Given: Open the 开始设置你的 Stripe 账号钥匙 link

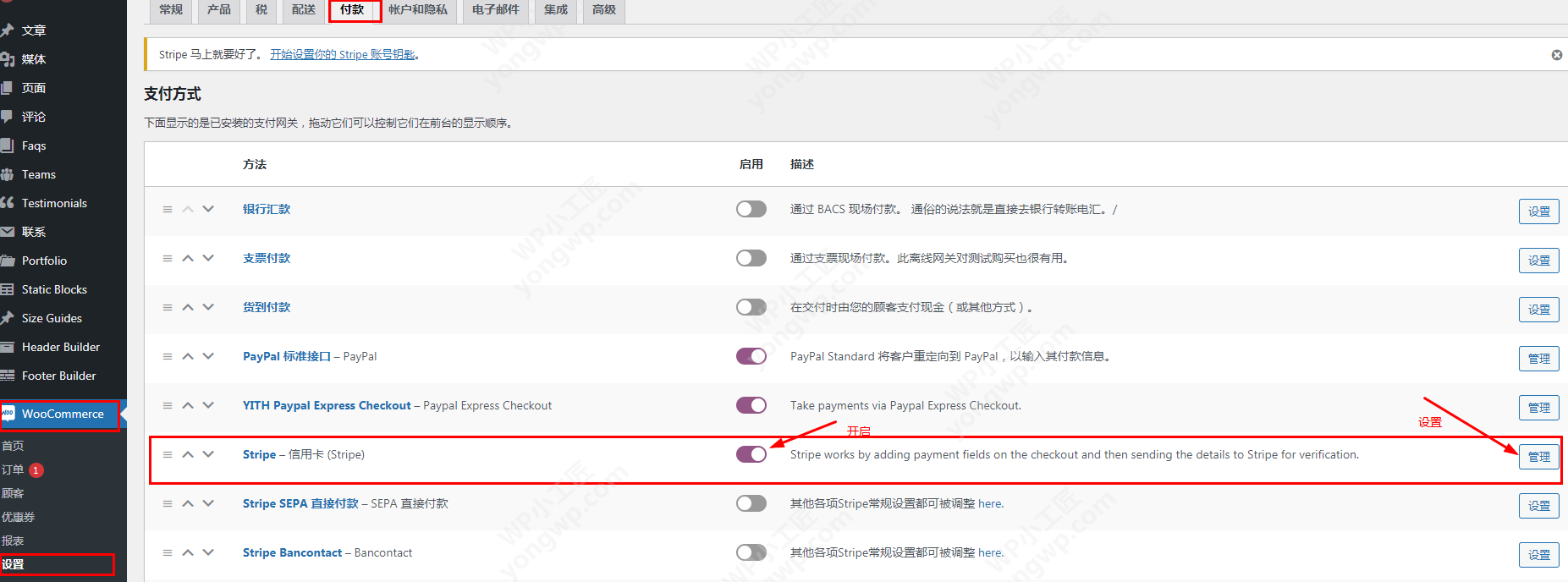Looking at the screenshot, I should pos(343,55).
